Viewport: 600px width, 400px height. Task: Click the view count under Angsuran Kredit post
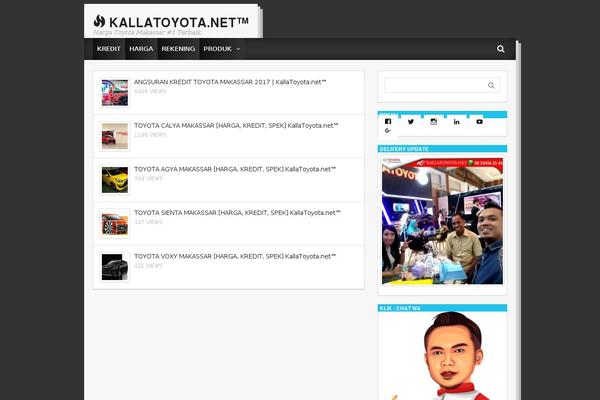tap(150, 91)
